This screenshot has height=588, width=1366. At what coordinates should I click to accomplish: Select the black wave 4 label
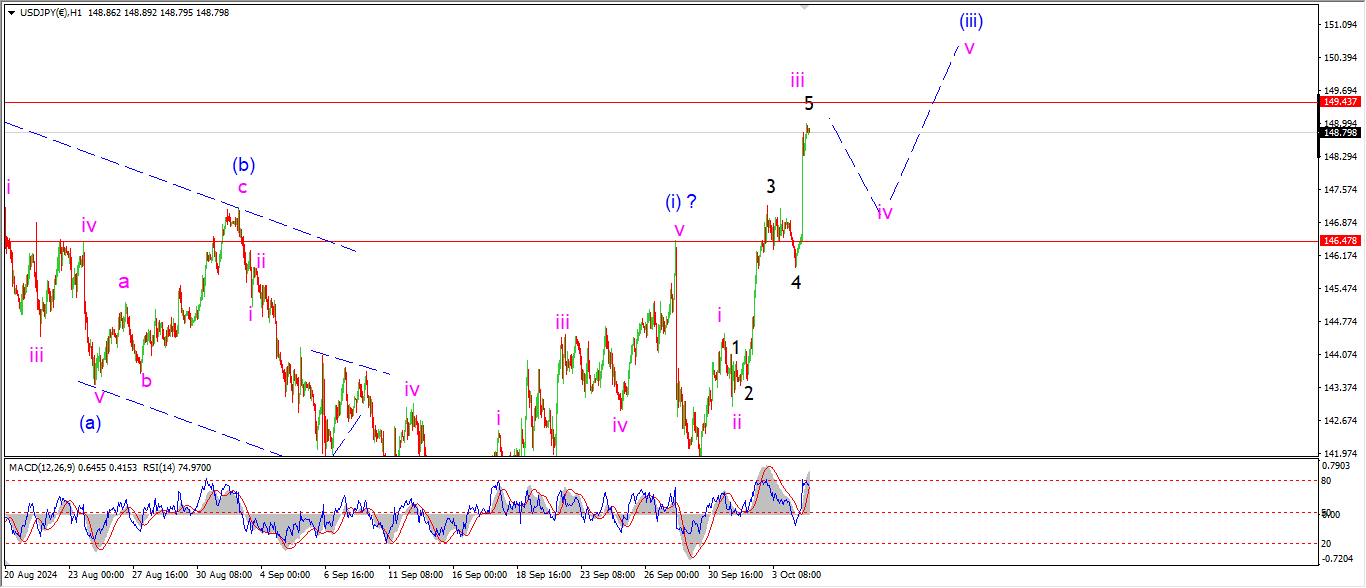pos(796,283)
